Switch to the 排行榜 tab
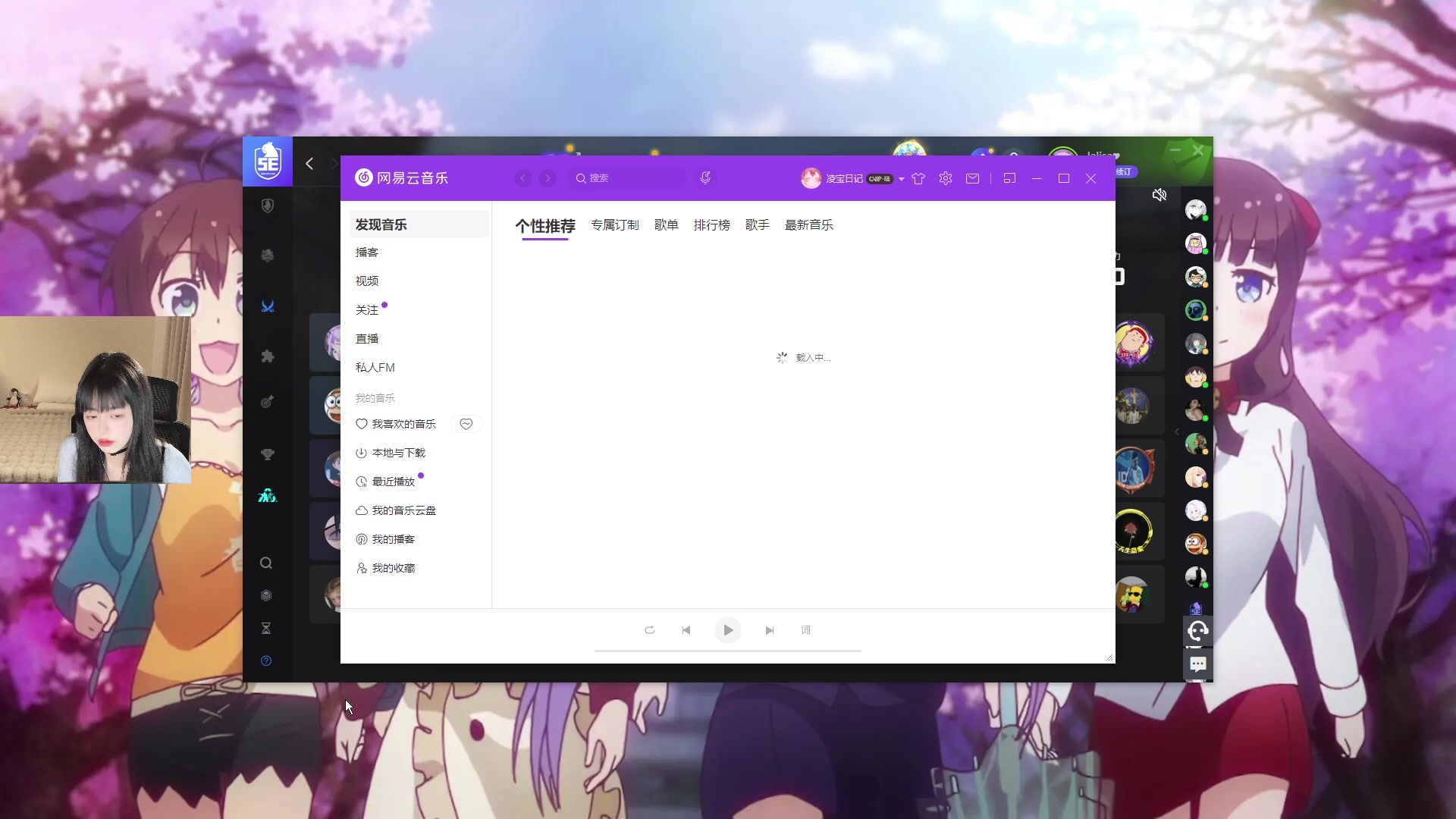Screen dimensions: 1456x819 click(x=712, y=225)
